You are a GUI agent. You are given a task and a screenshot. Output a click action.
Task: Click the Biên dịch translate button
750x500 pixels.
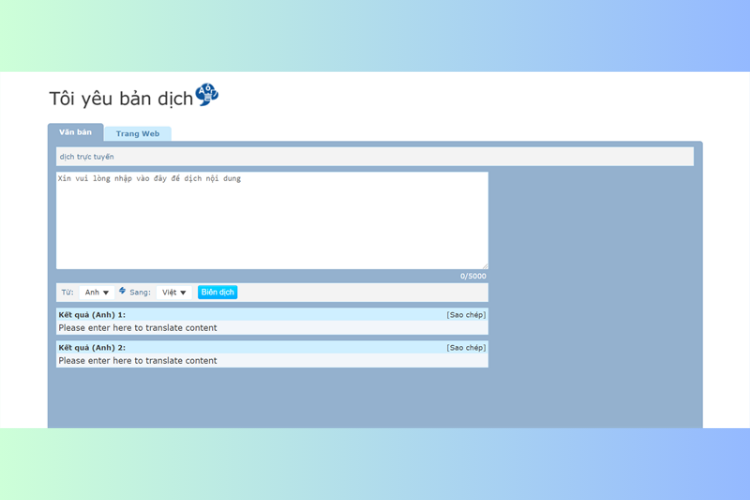pyautogui.click(x=218, y=292)
